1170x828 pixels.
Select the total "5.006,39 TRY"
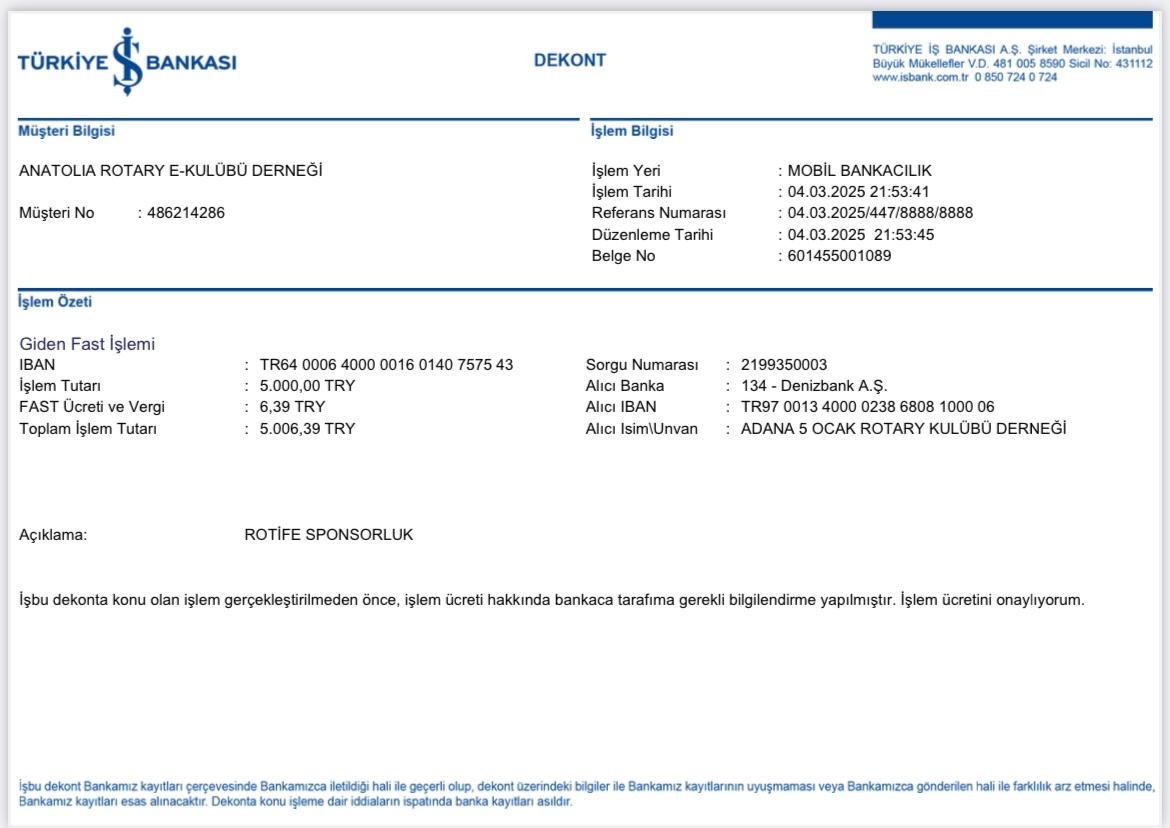(307, 429)
